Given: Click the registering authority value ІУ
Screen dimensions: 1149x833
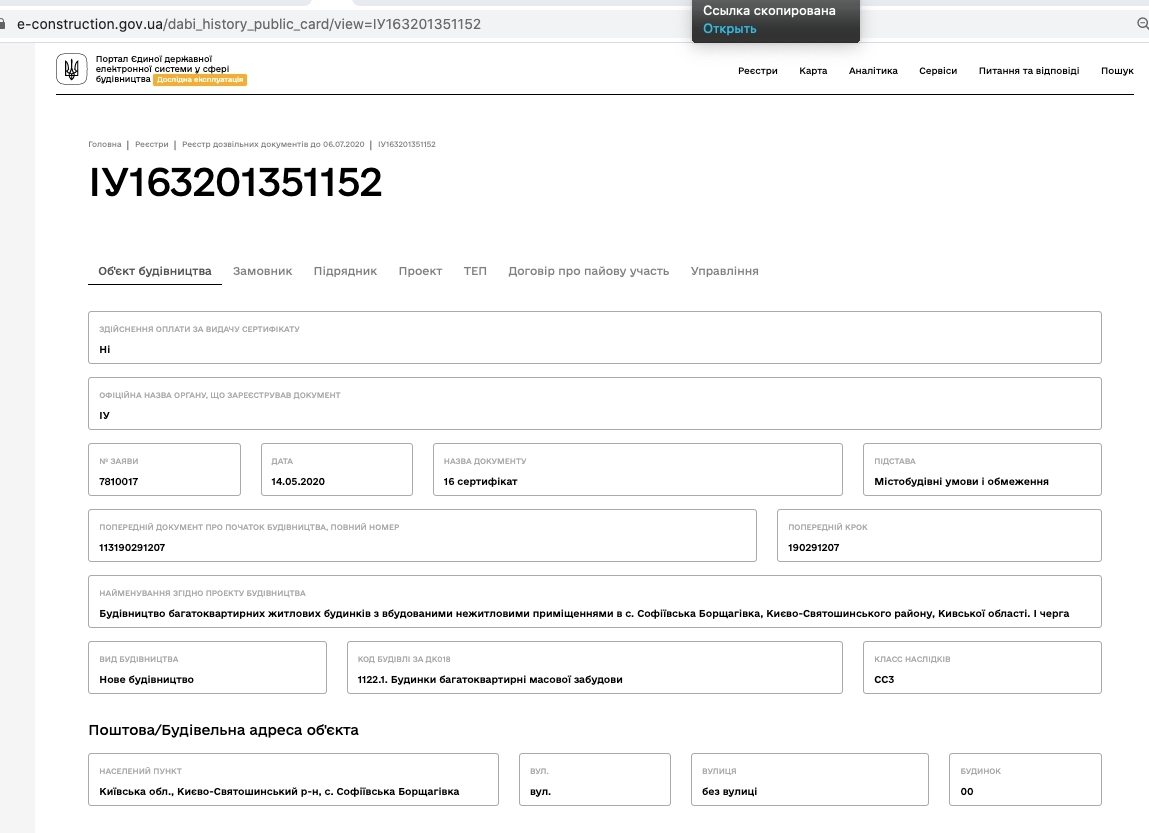Looking at the screenshot, I should 104,415.
